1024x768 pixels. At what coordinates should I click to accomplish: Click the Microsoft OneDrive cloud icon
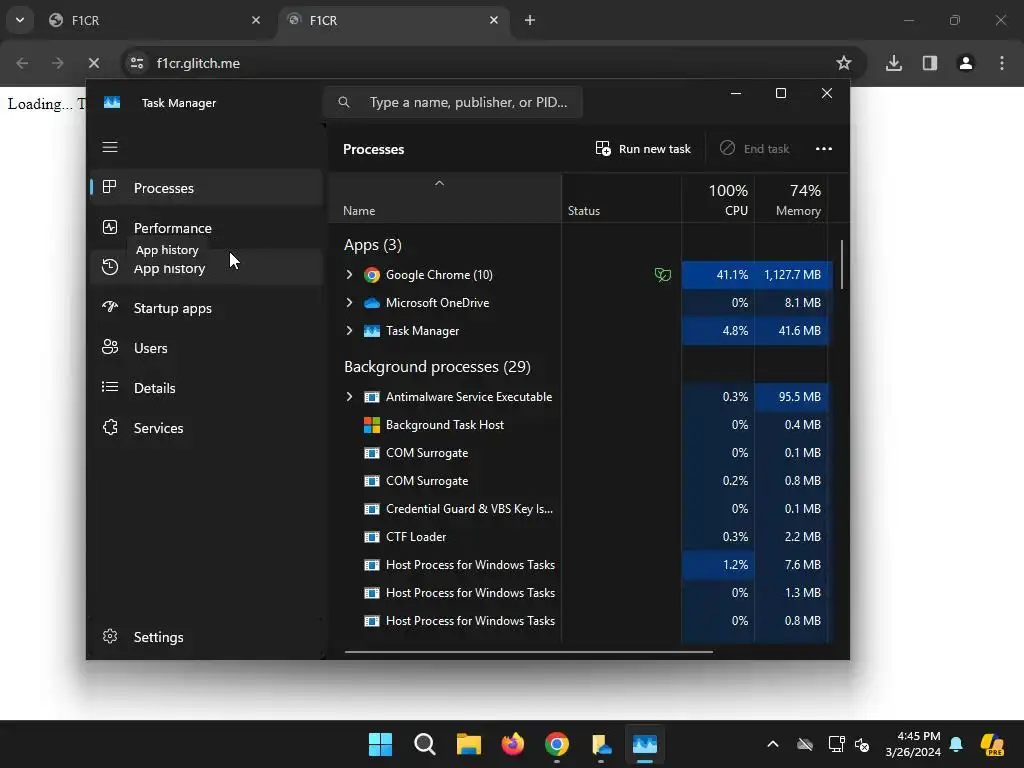[x=372, y=303]
